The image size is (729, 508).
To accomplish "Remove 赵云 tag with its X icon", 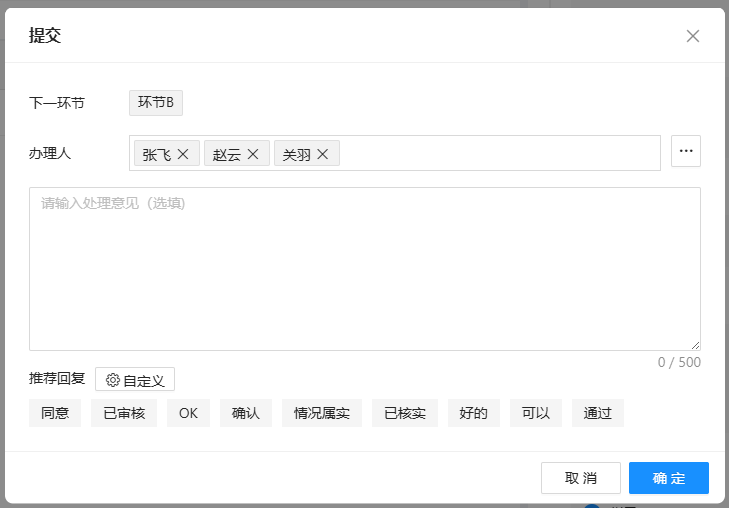I will 253,154.
